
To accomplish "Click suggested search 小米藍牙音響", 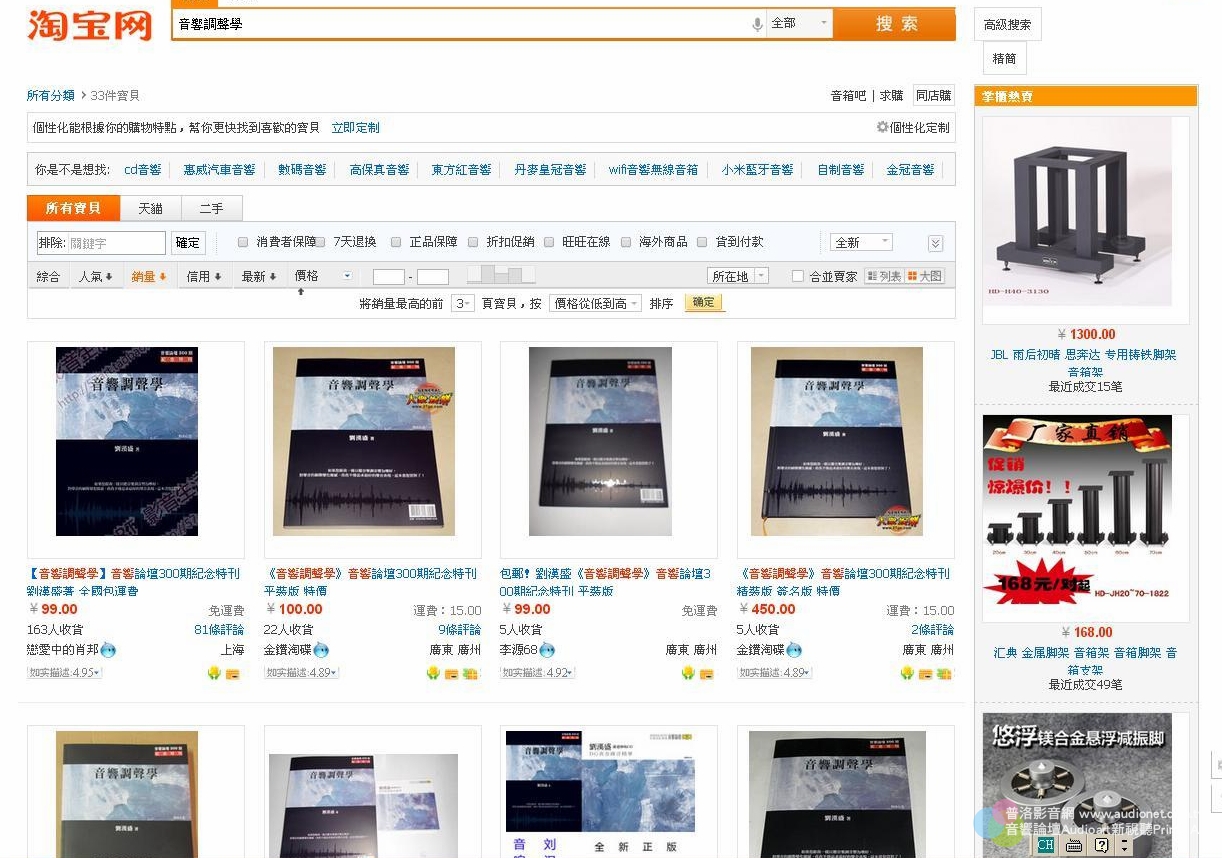I will click(757, 169).
